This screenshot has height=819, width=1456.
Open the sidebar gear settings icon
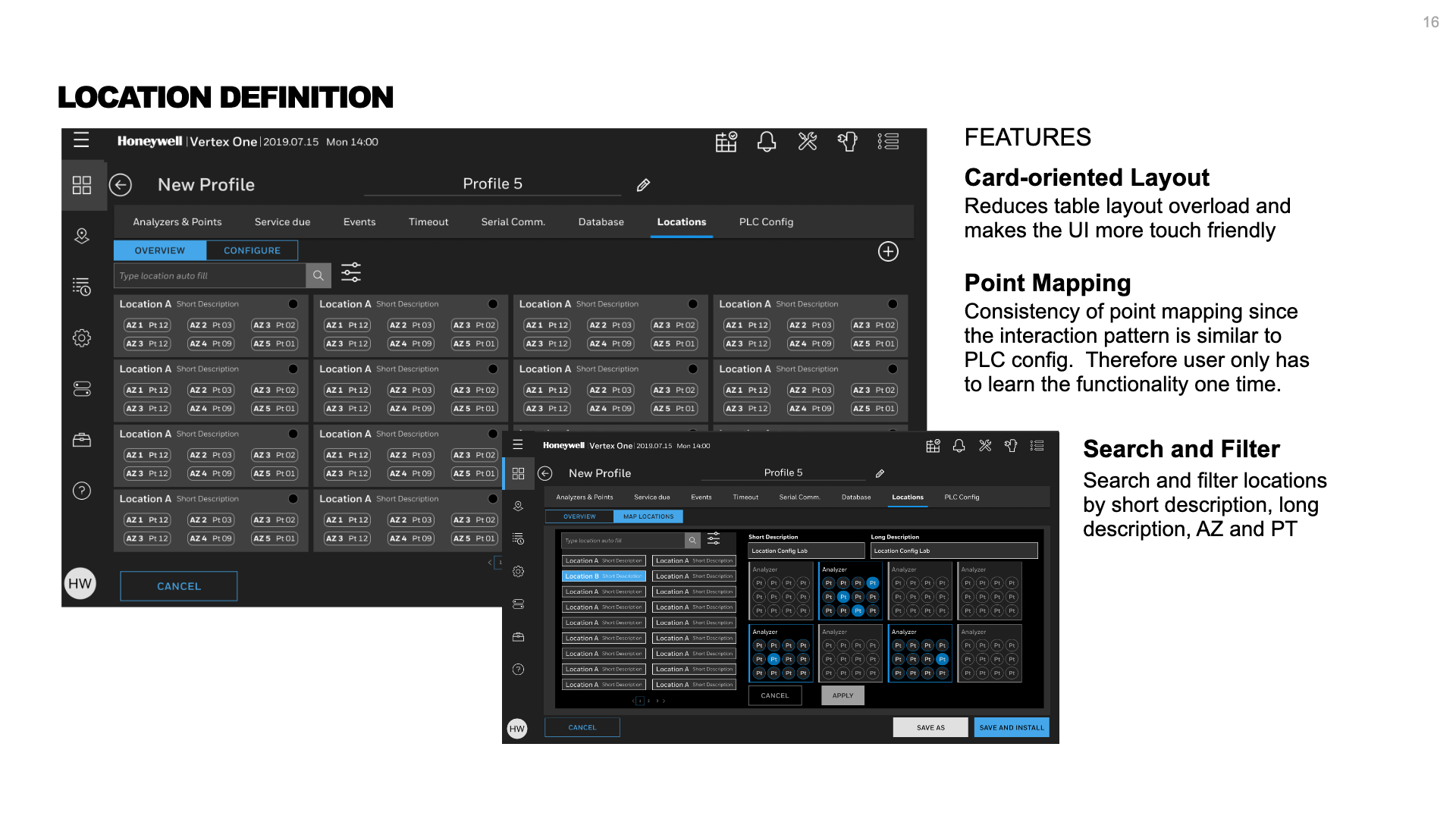[x=82, y=338]
